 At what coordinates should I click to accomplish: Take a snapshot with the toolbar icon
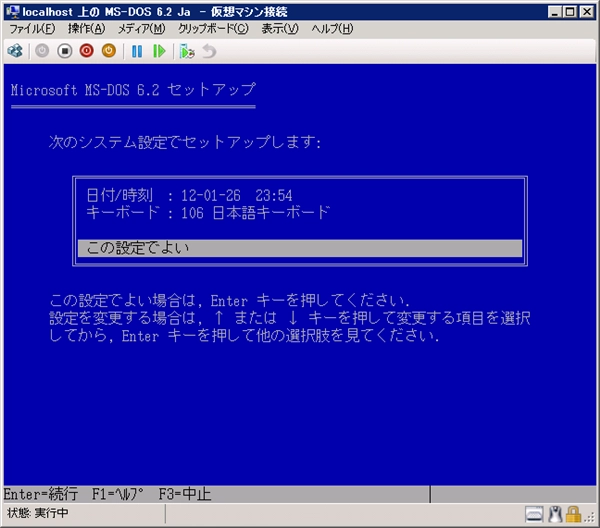coord(187,51)
